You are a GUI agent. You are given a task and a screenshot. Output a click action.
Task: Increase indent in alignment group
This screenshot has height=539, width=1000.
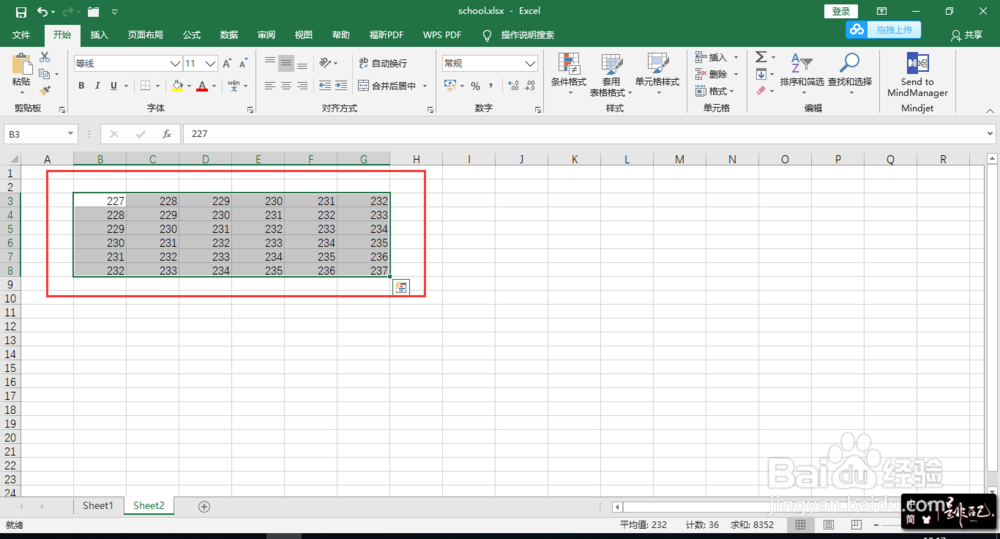[341, 85]
